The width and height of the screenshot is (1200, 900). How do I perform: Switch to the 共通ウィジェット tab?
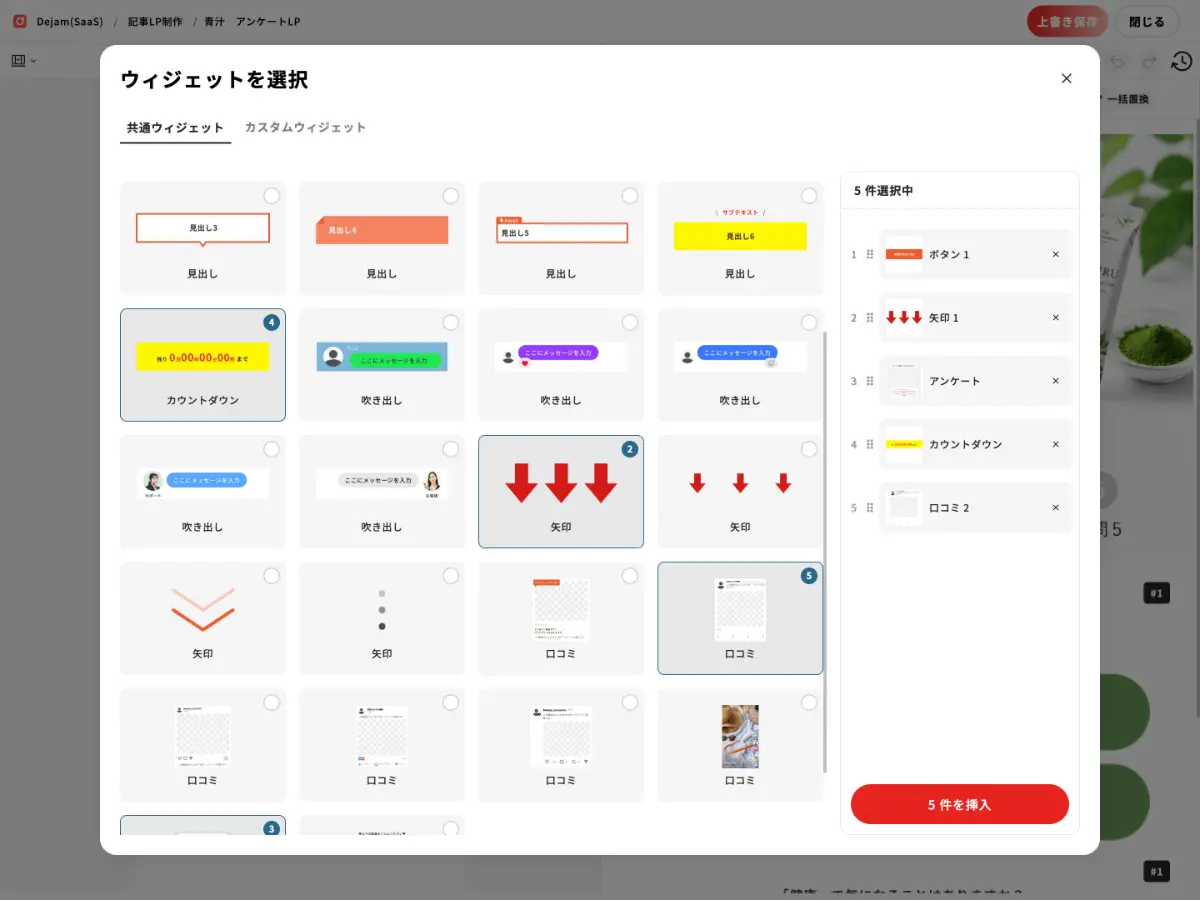click(x=175, y=128)
